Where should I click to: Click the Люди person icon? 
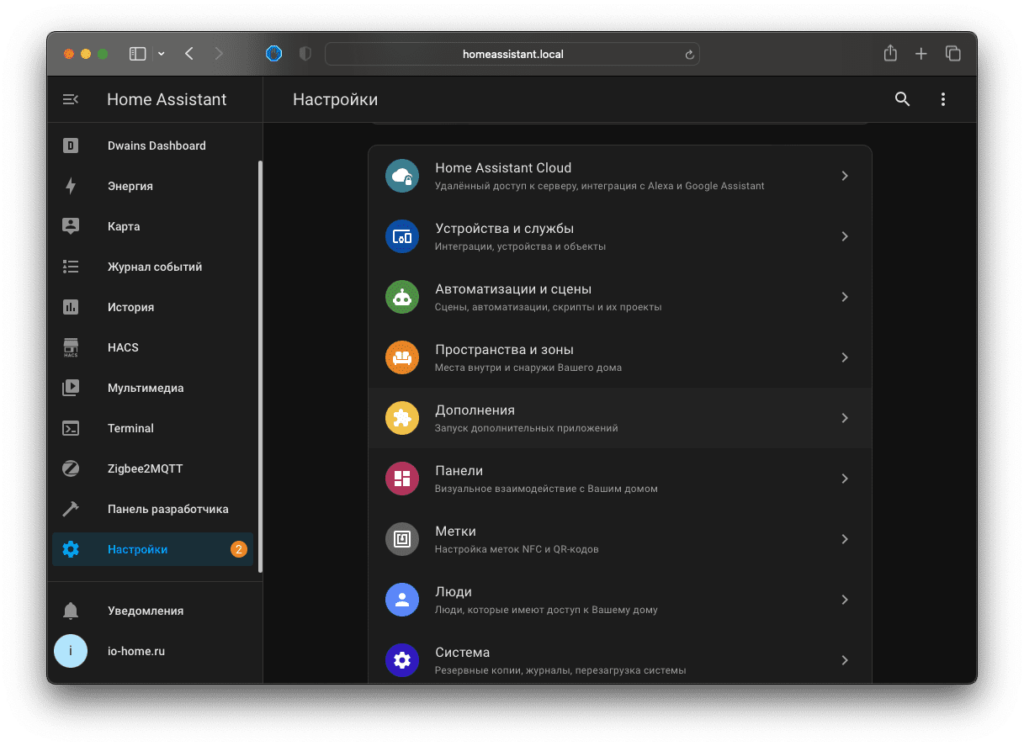tap(402, 600)
